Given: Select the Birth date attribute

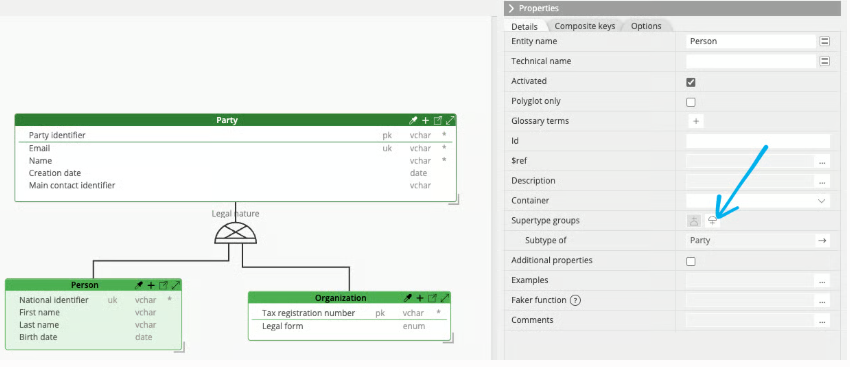Looking at the screenshot, I should coord(38,337).
